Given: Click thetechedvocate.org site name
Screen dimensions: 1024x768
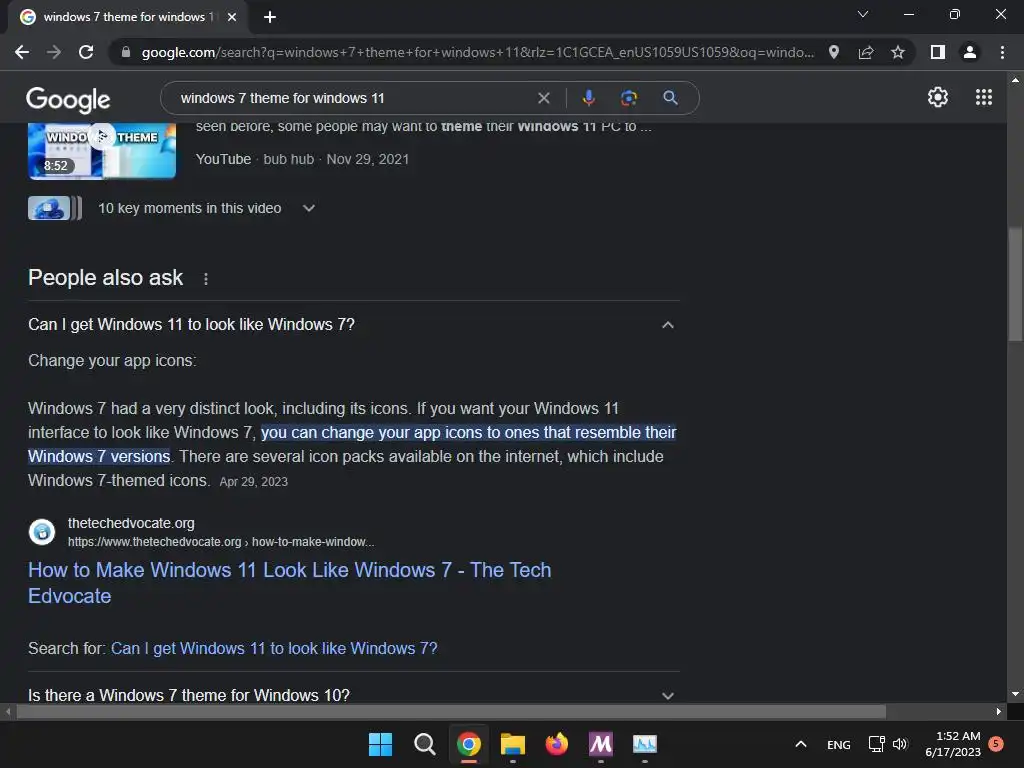Looking at the screenshot, I should tap(131, 523).
